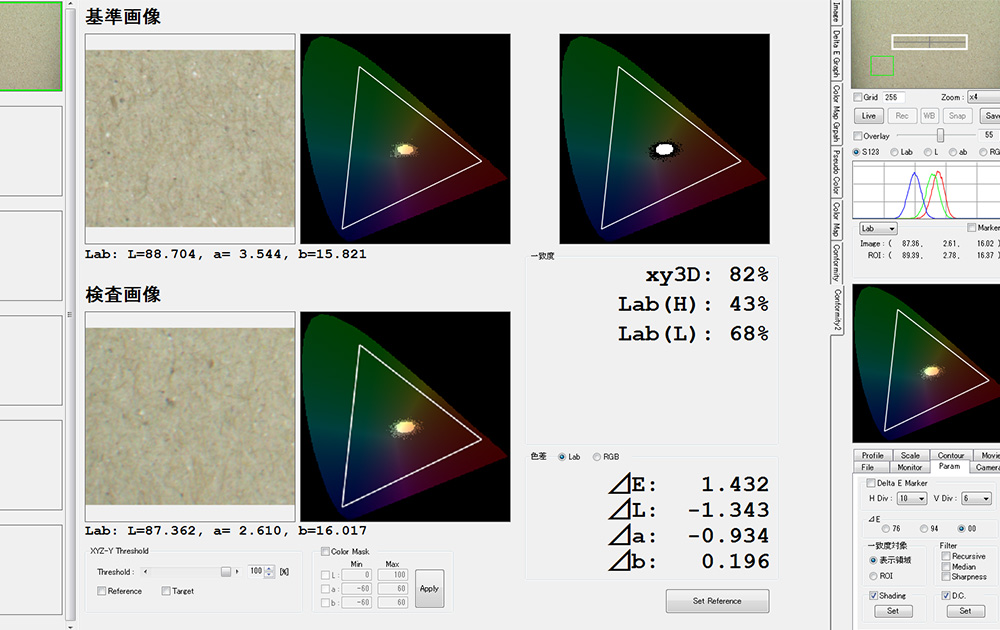Switch to the Color Map Graph vertical tab
Screen dimensions: 1000x630
[x=836, y=114]
